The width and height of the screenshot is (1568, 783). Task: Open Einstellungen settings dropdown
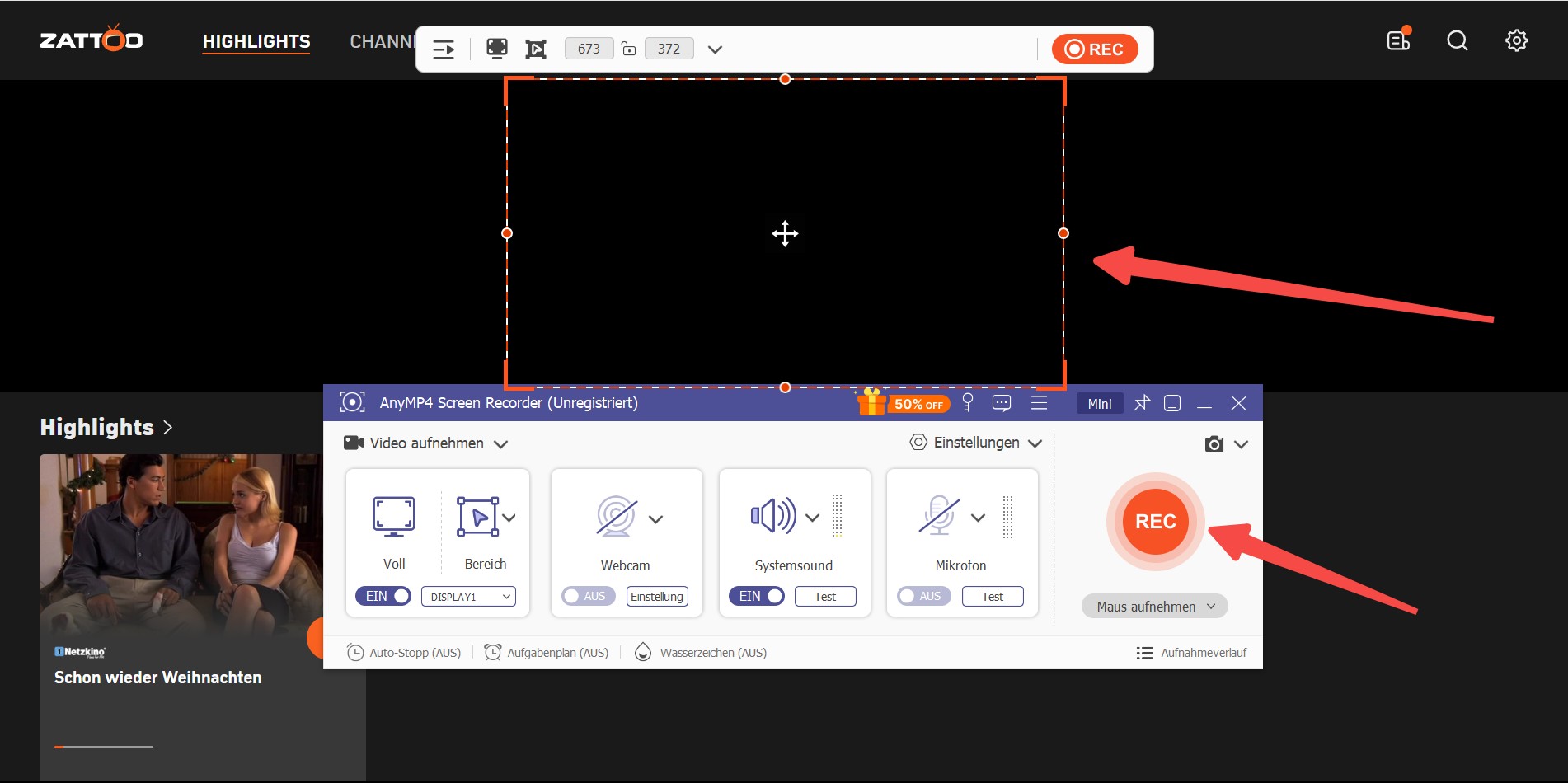click(x=976, y=443)
